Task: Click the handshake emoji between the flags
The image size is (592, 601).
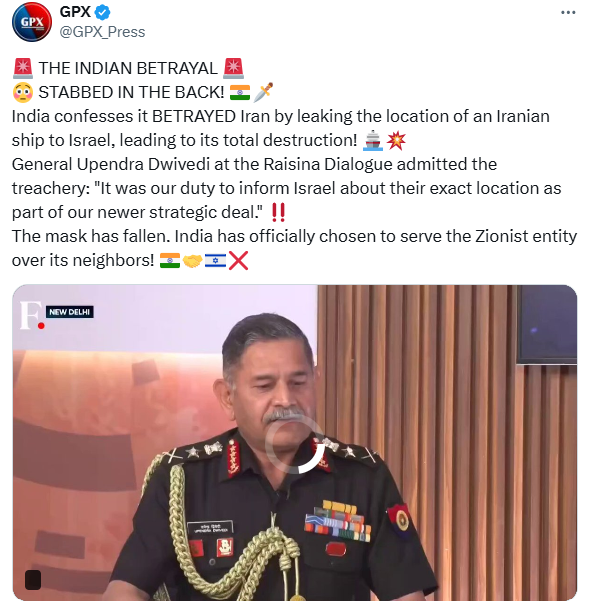Action: click(192, 261)
